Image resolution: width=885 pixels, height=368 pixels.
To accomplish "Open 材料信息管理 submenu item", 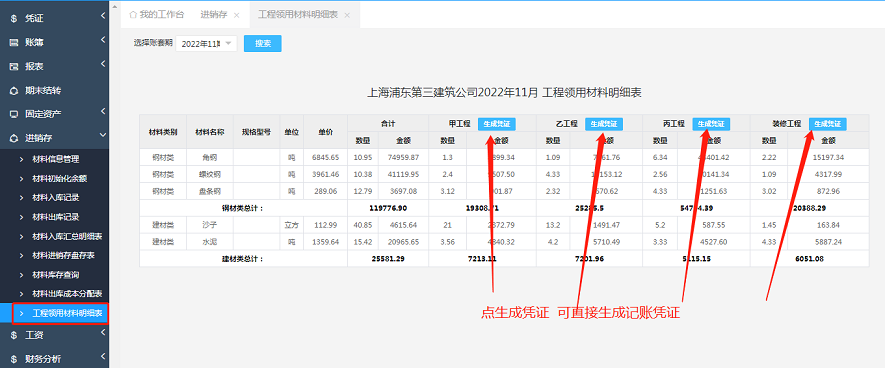I will click(x=56, y=159).
